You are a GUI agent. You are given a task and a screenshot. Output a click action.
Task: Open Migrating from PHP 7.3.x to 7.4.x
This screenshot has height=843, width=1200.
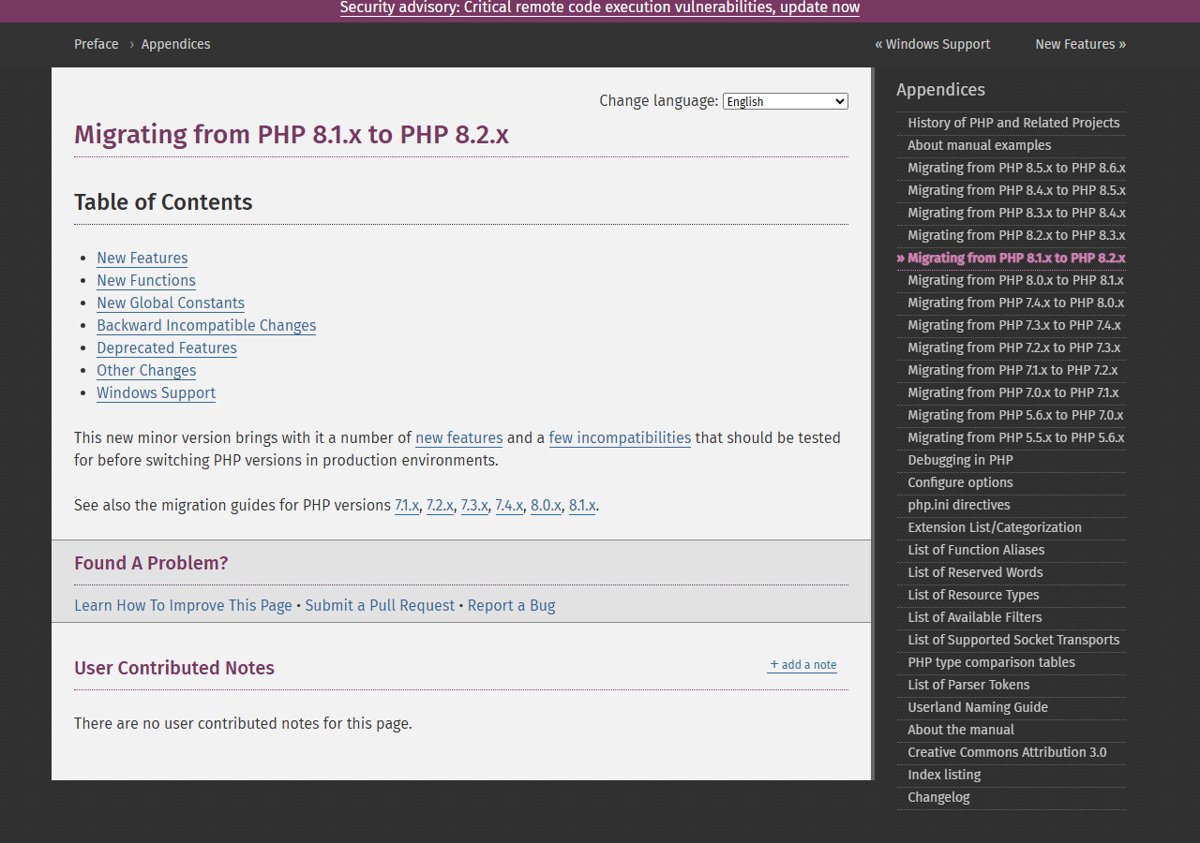pyautogui.click(x=1014, y=325)
